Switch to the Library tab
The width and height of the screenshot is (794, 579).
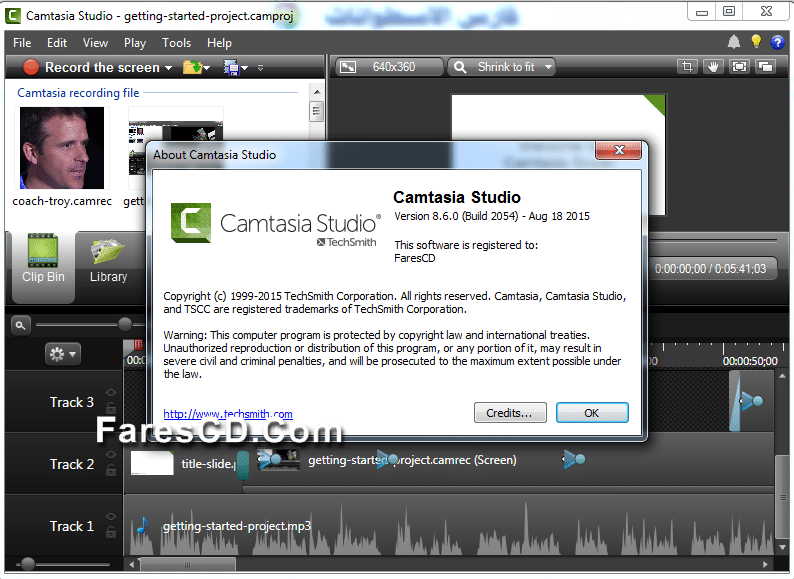click(x=108, y=260)
